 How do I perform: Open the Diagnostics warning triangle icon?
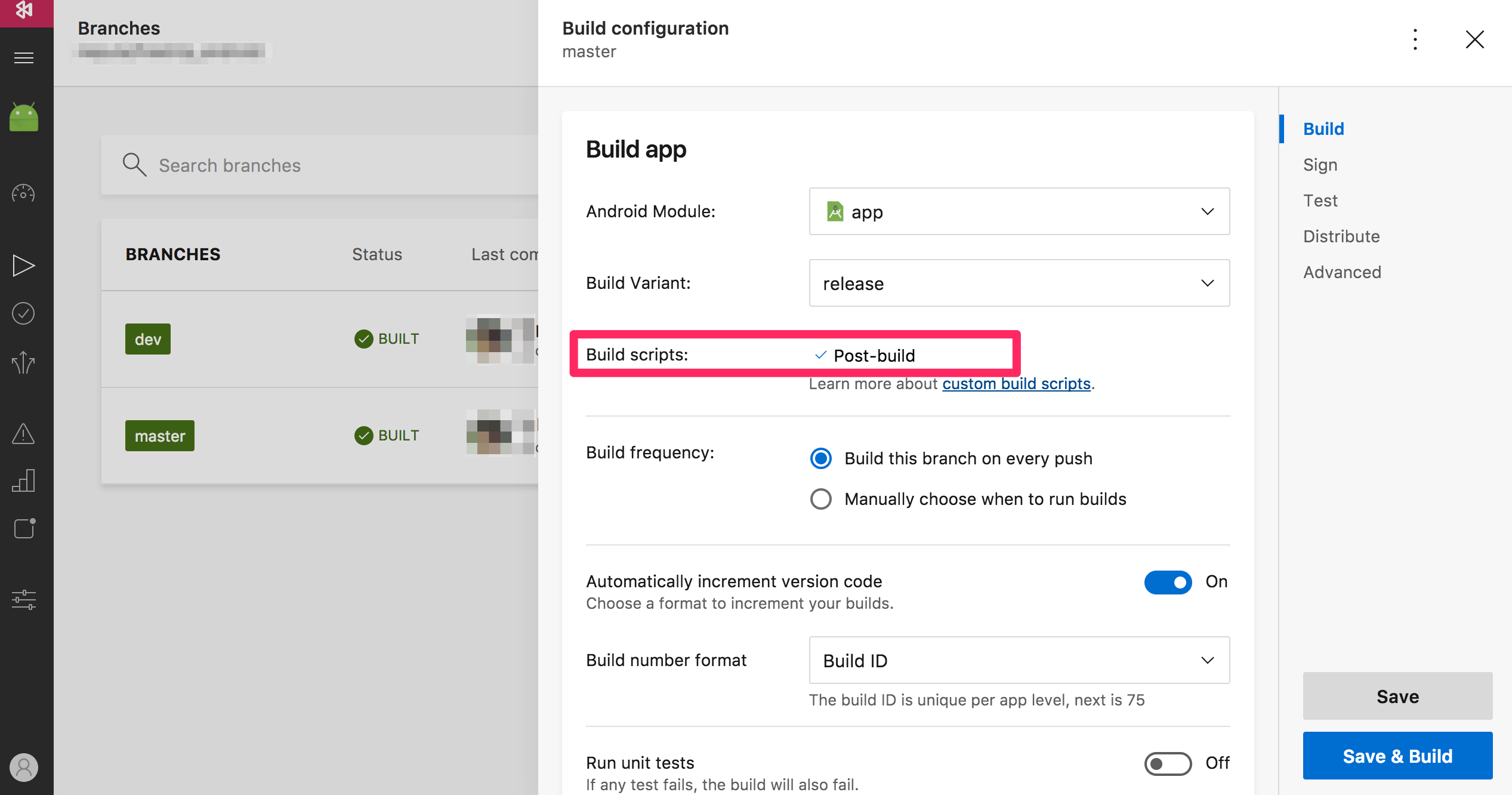pos(24,434)
